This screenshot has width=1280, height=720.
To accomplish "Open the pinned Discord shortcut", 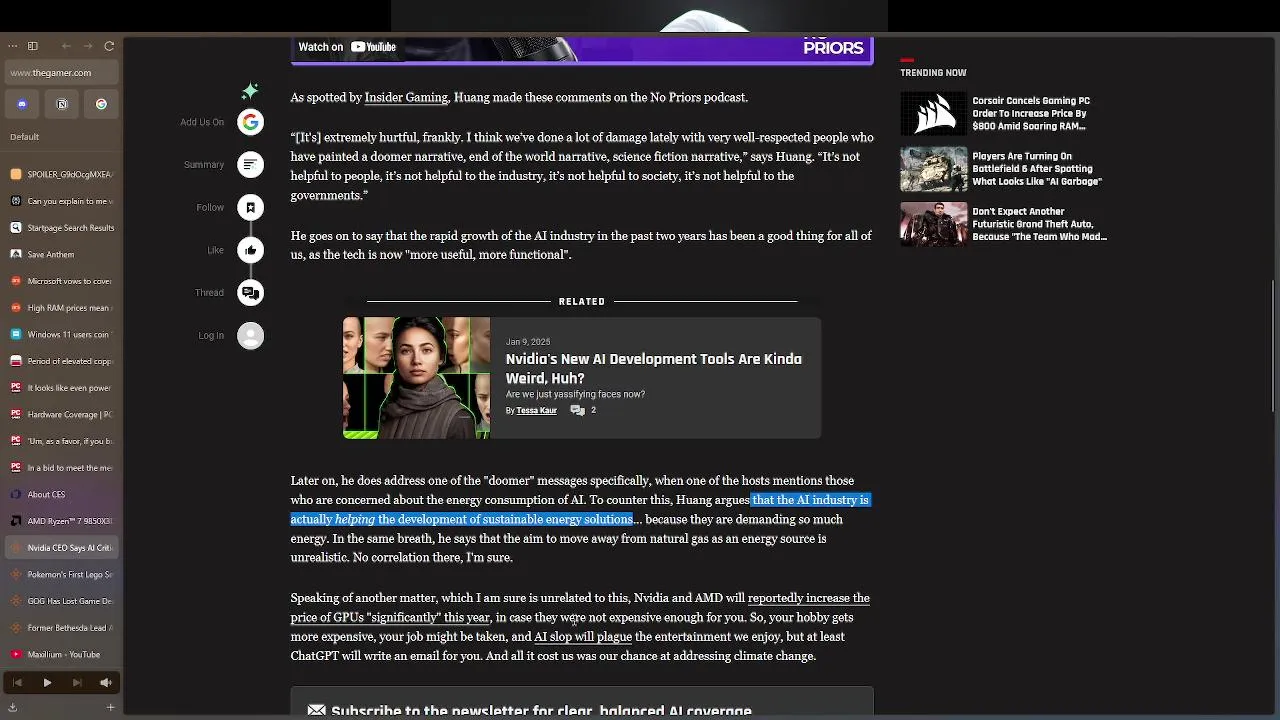I will tap(22, 104).
